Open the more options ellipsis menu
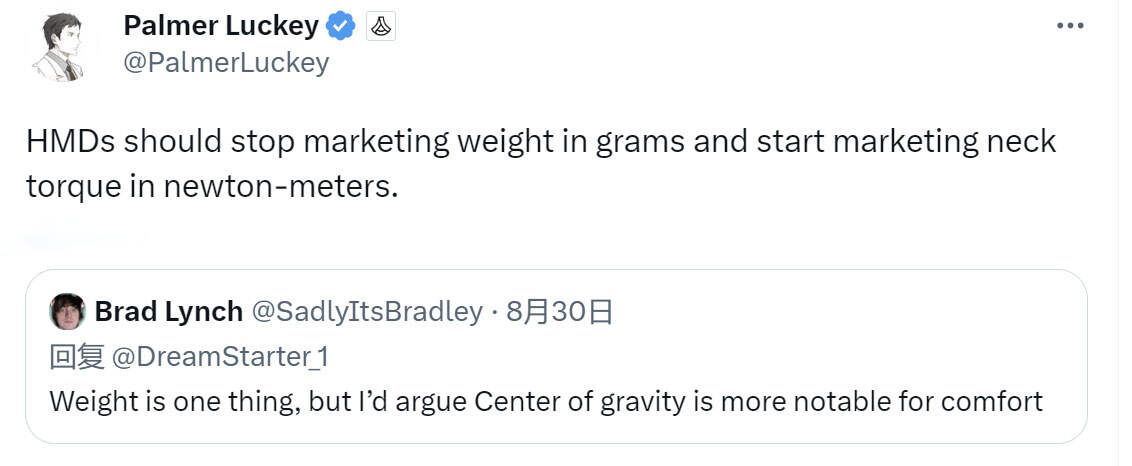Viewport: 1132px width, 466px height. (x=1070, y=26)
